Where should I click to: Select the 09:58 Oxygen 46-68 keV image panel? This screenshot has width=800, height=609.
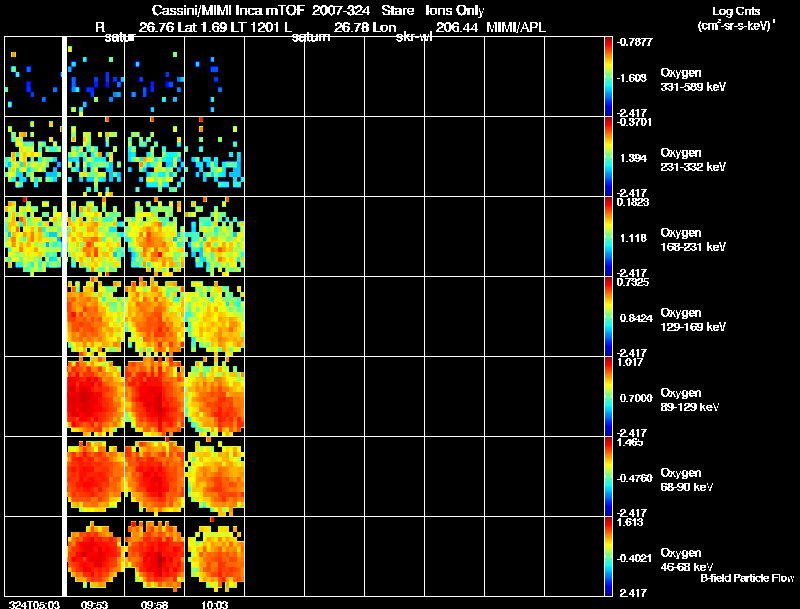[x=155, y=556]
